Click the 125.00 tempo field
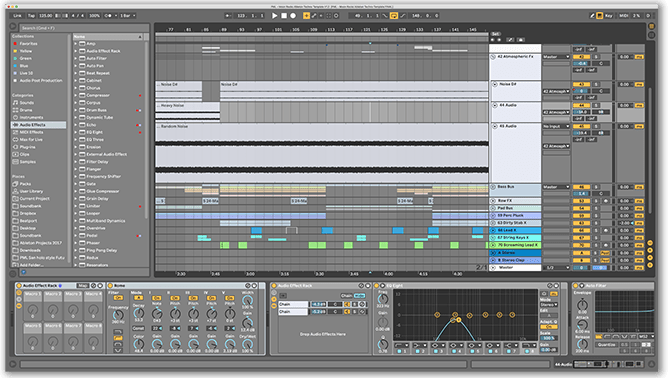 (45, 15)
